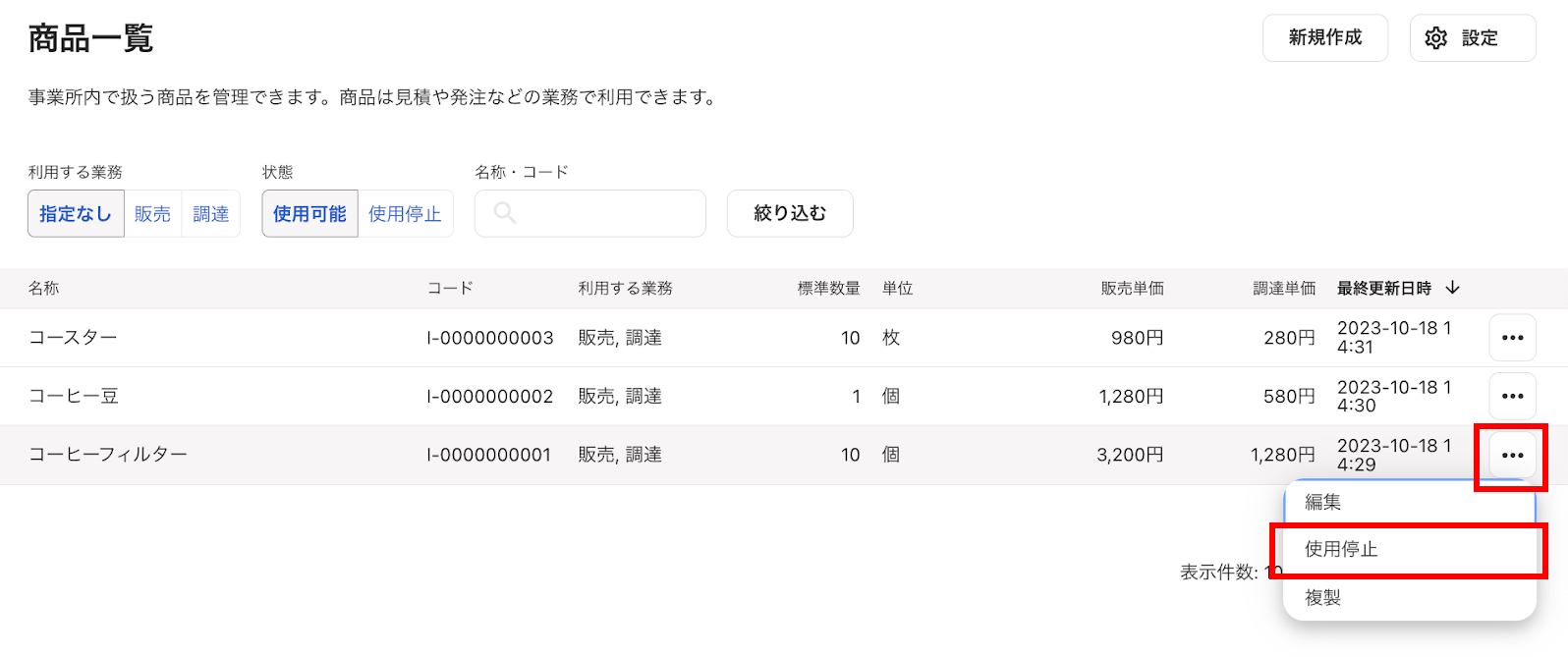The image size is (1568, 657).
Task: Open the three-dot menu for コーヒー豆 row
Action: point(1513,397)
